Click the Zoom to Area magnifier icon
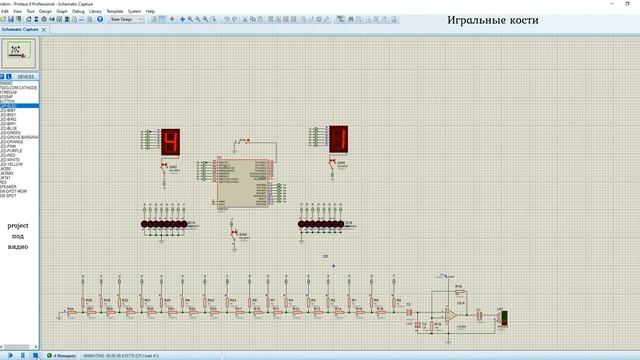Image resolution: width=640 pixels, height=360 pixels. (213, 19)
